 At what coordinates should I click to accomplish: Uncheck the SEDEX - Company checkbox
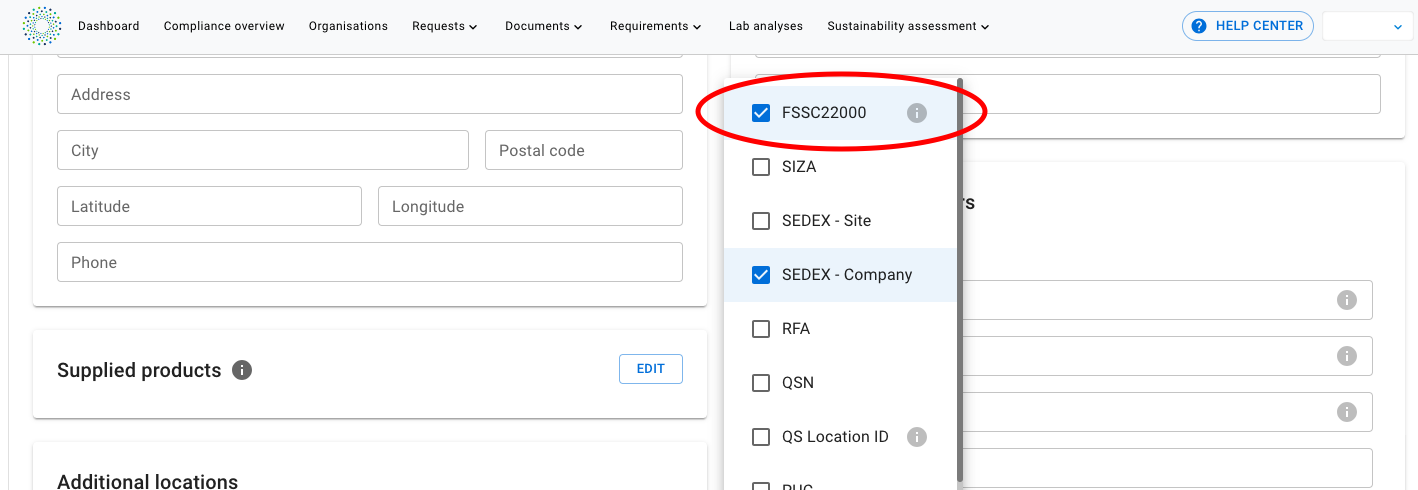click(x=761, y=275)
